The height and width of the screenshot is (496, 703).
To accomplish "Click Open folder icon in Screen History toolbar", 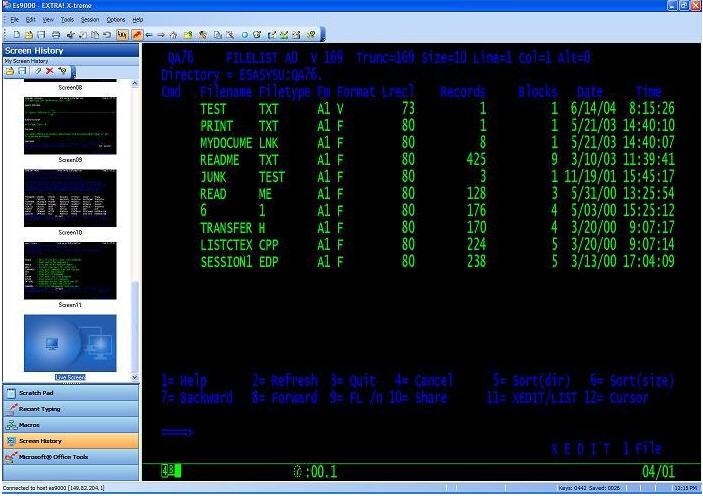I will point(9,71).
